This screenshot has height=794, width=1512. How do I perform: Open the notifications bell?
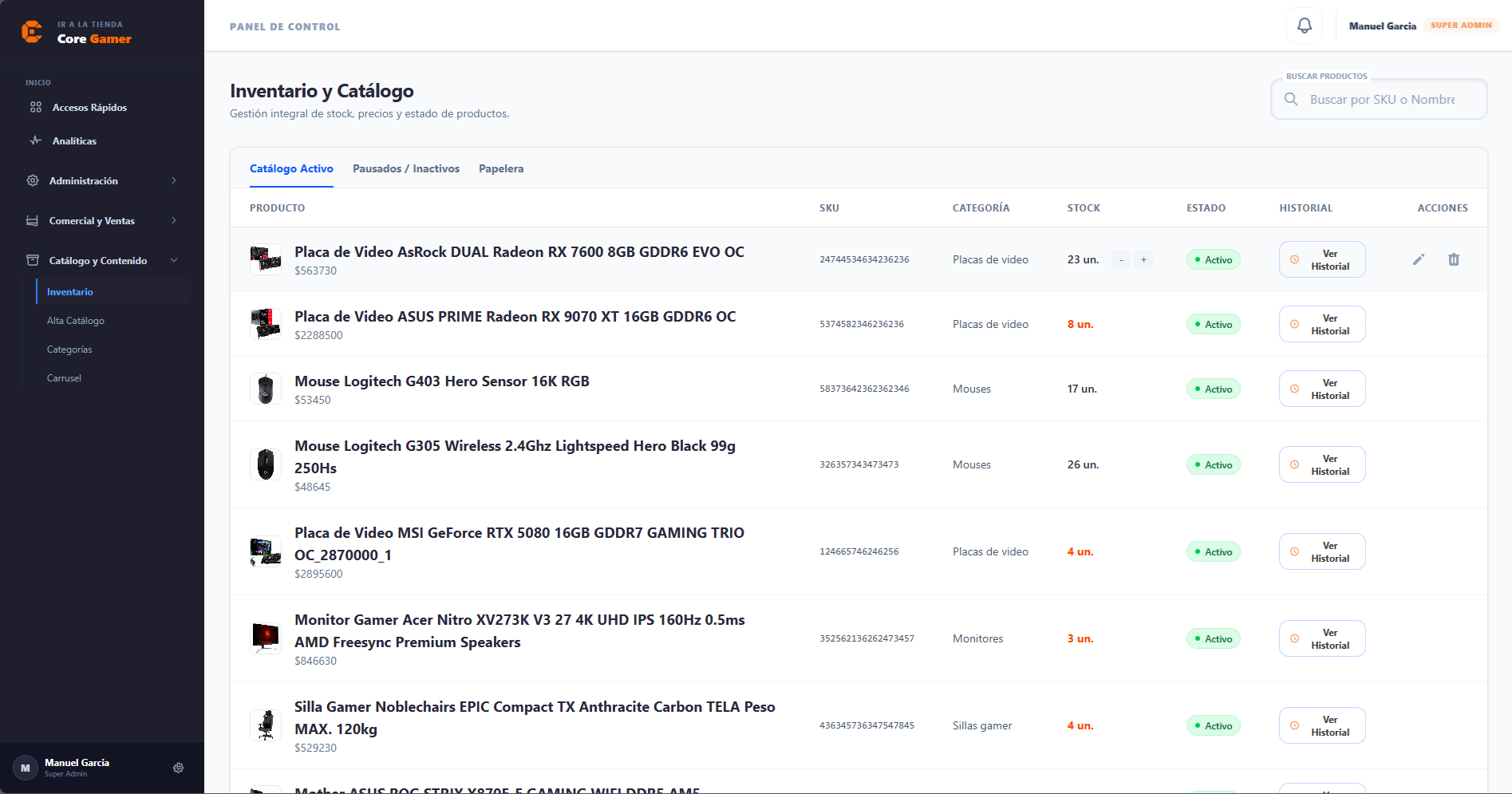coord(1305,26)
